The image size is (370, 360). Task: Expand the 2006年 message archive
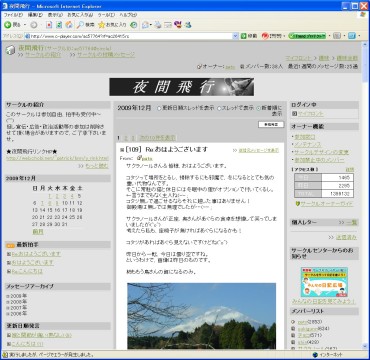pyautogui.click(x=8, y=313)
